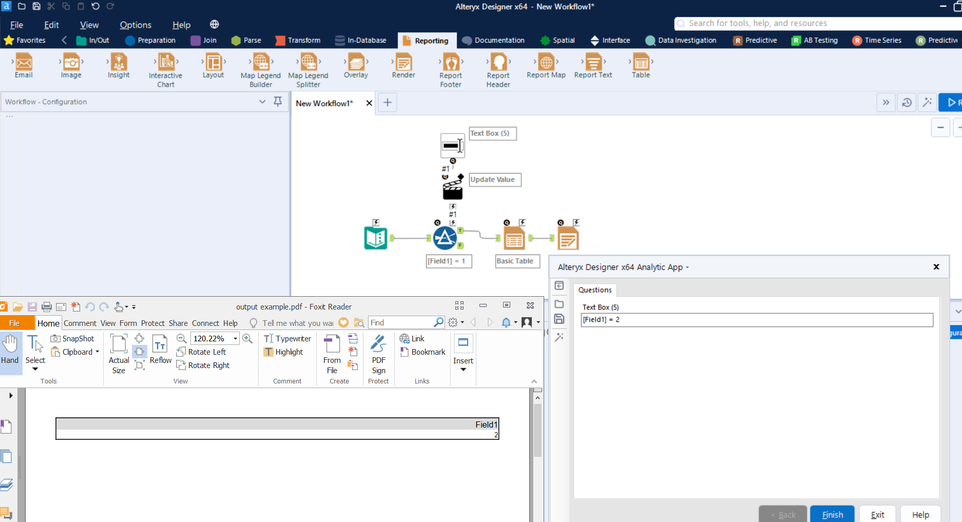The width and height of the screenshot is (962, 522).
Task: Add a new workflow tab with plus
Action: (387, 102)
